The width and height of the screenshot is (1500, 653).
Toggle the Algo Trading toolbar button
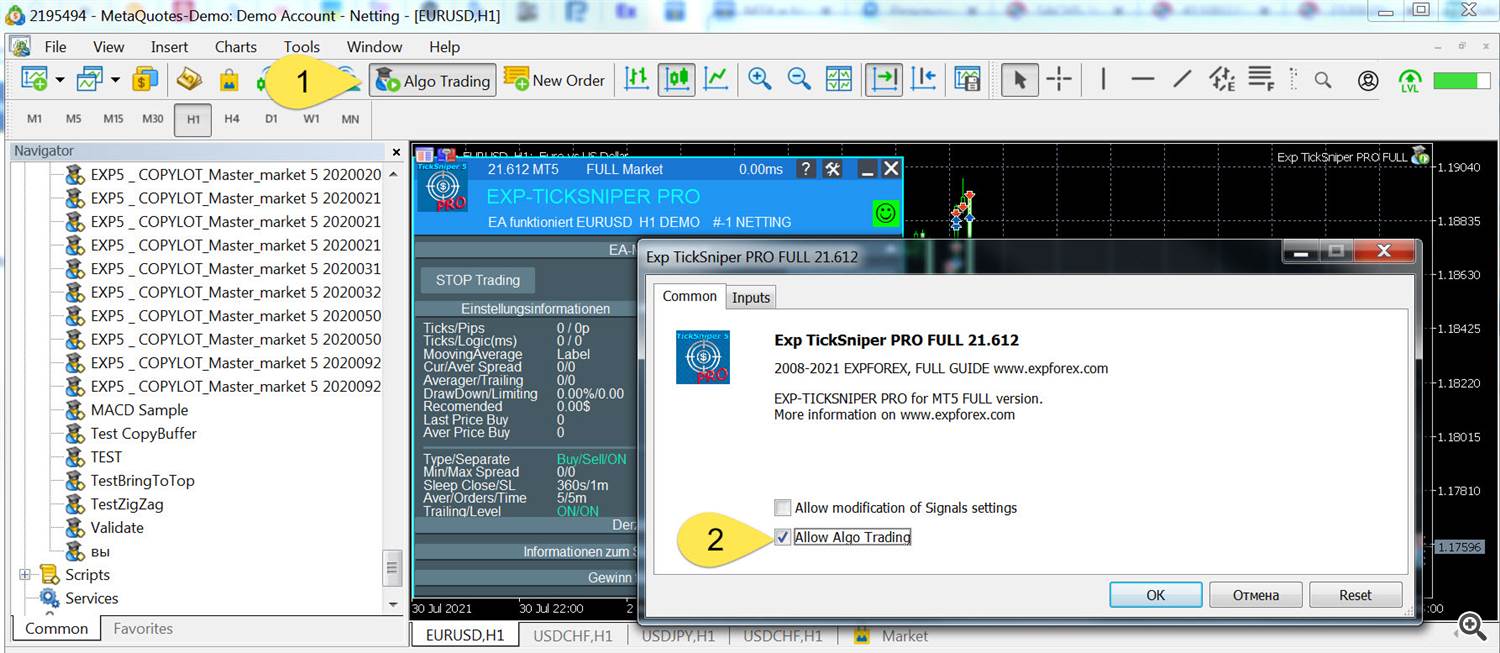click(x=433, y=81)
